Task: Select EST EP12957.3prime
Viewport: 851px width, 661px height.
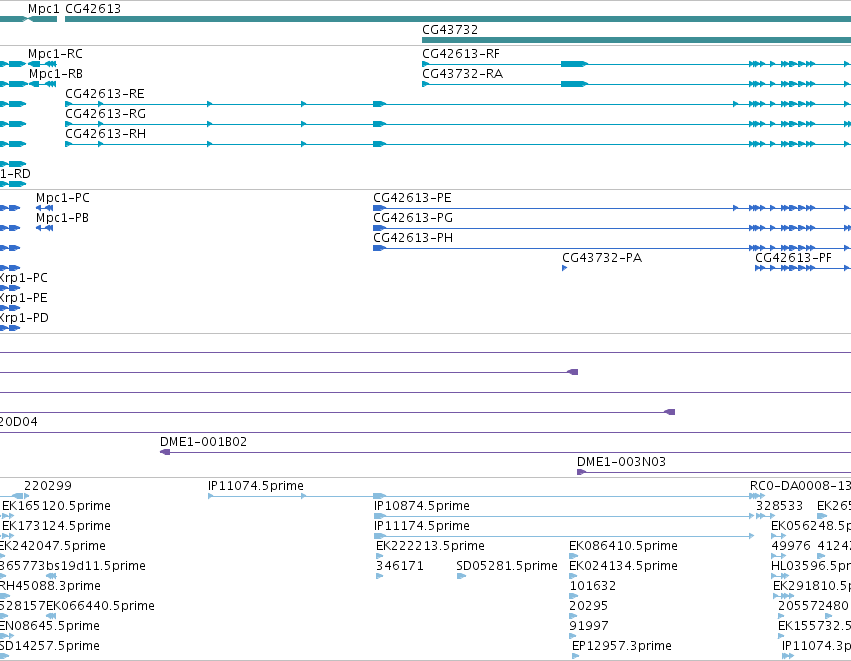Action: [621, 646]
